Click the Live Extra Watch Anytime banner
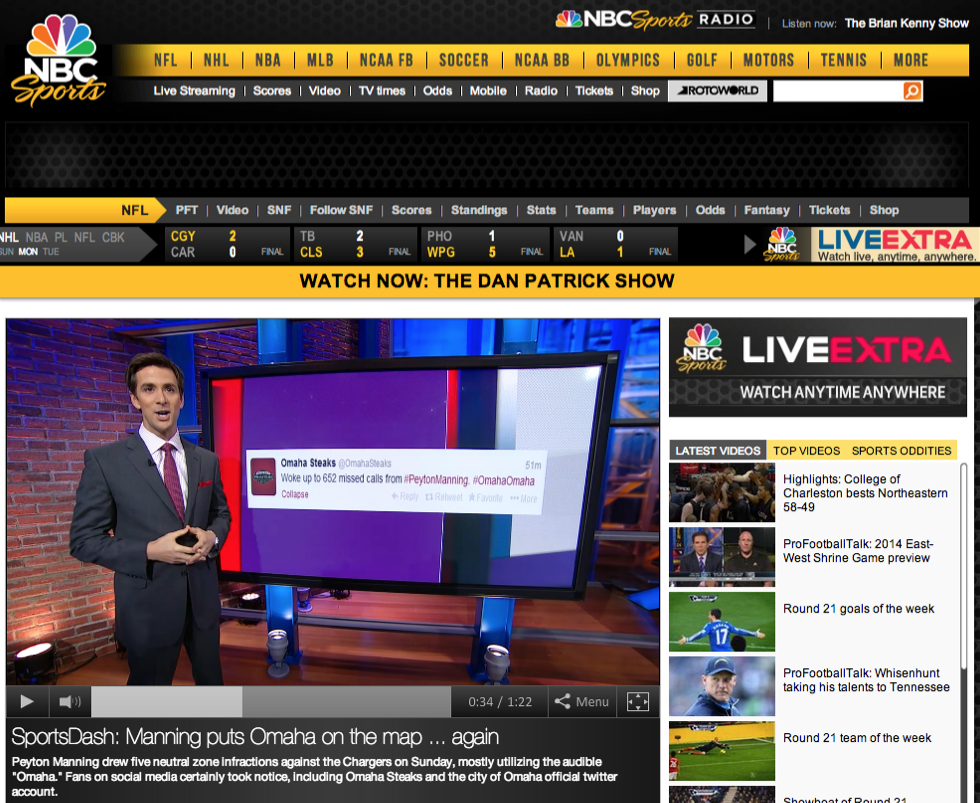Viewport: 980px width, 803px height. point(818,367)
